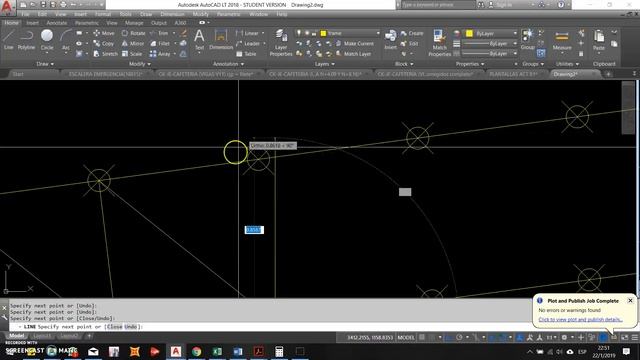Activate the Stretch command
The width and height of the screenshot is (640, 360).
click(x=105, y=54)
